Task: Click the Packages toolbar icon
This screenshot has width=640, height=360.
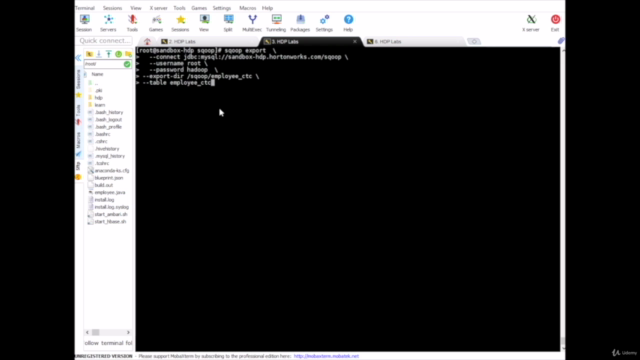Action: (x=300, y=23)
